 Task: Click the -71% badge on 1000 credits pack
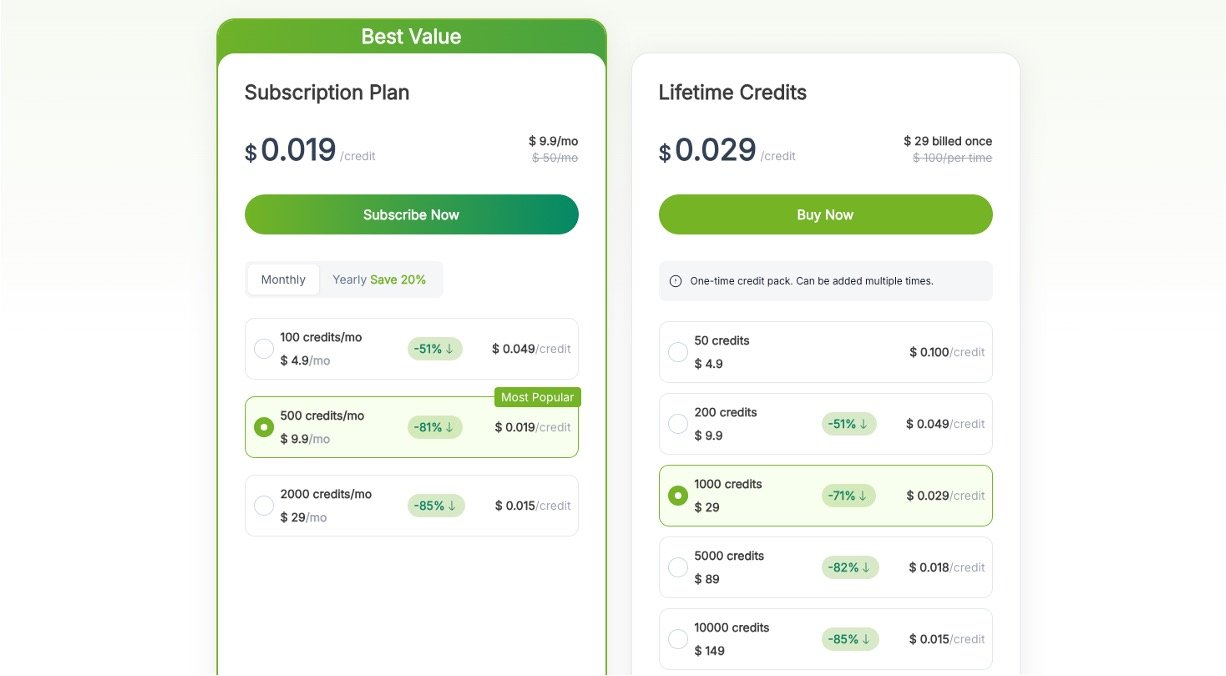(849, 496)
